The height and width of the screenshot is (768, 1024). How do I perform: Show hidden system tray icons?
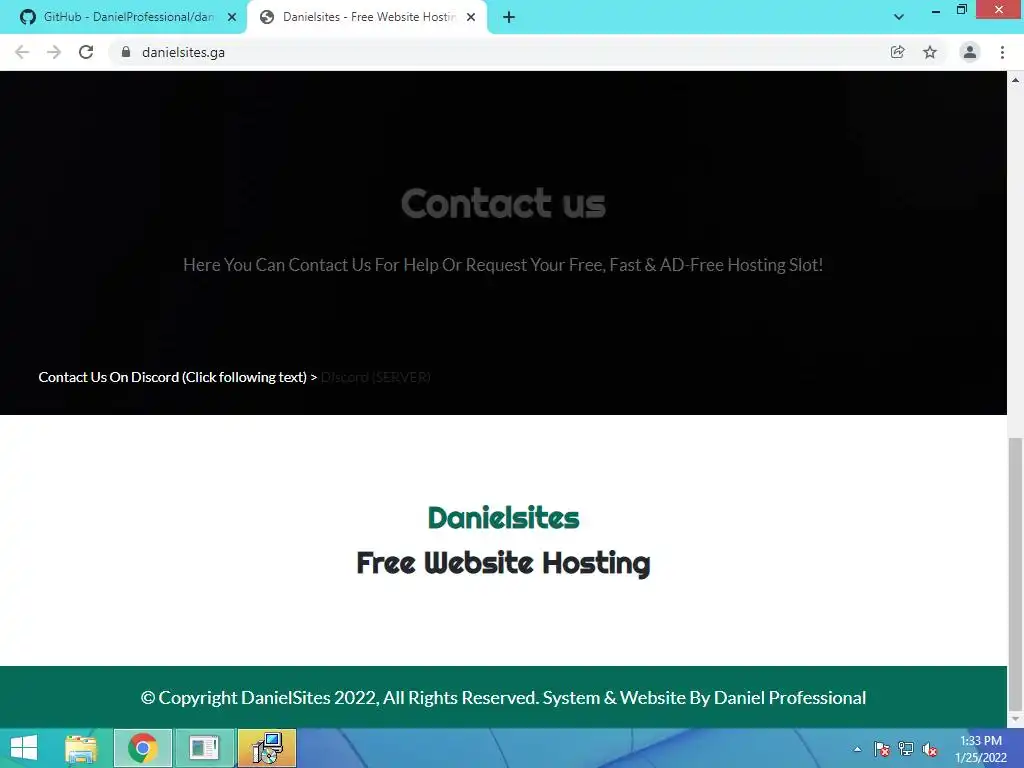click(x=857, y=749)
